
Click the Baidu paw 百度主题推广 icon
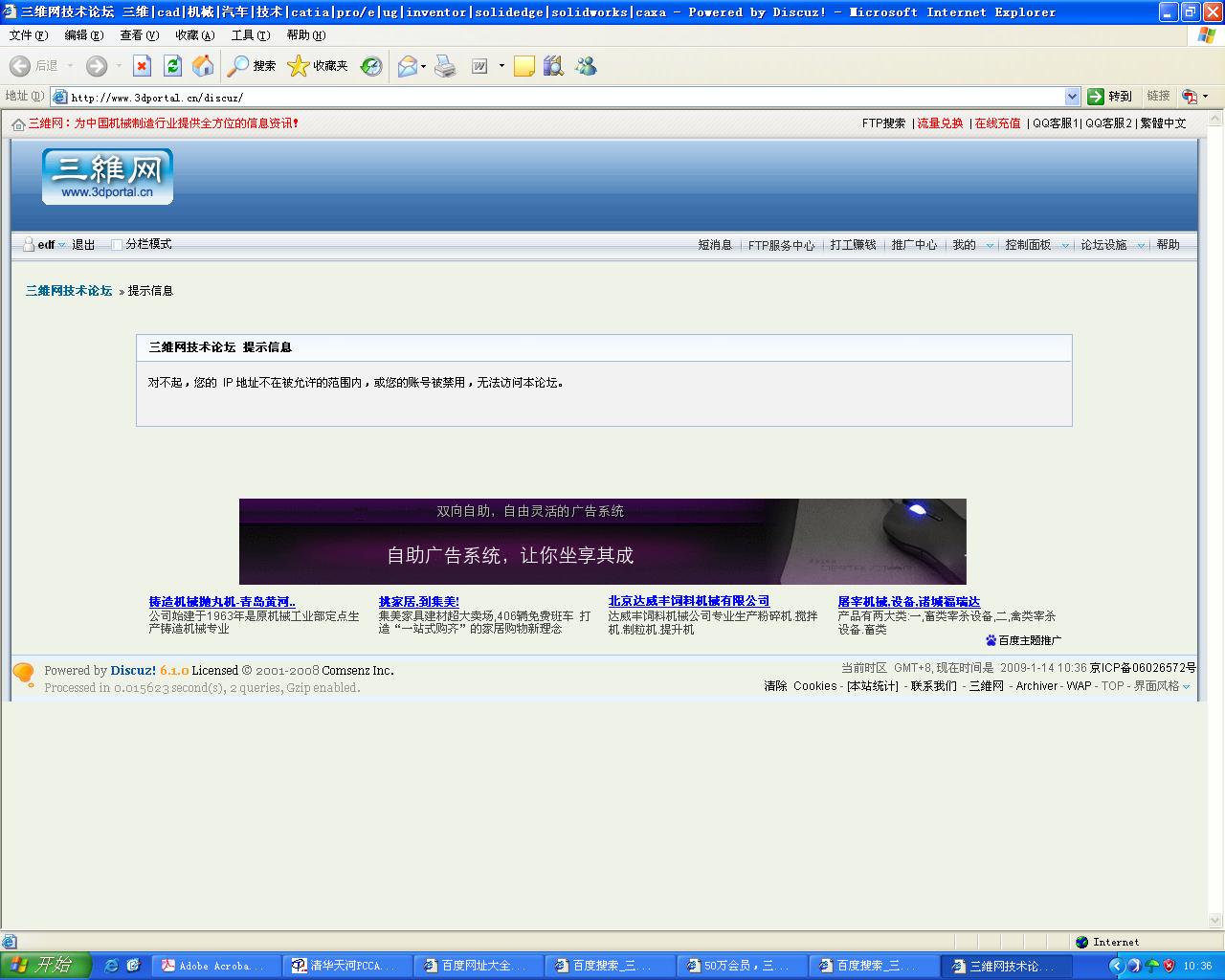pyautogui.click(x=991, y=639)
